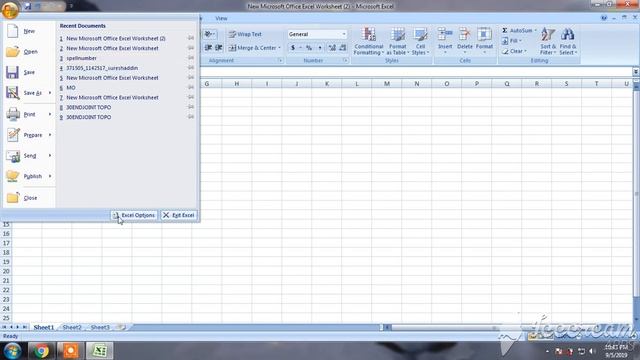The width and height of the screenshot is (640, 360).
Task: Select row header 20
Action: (6, 271)
